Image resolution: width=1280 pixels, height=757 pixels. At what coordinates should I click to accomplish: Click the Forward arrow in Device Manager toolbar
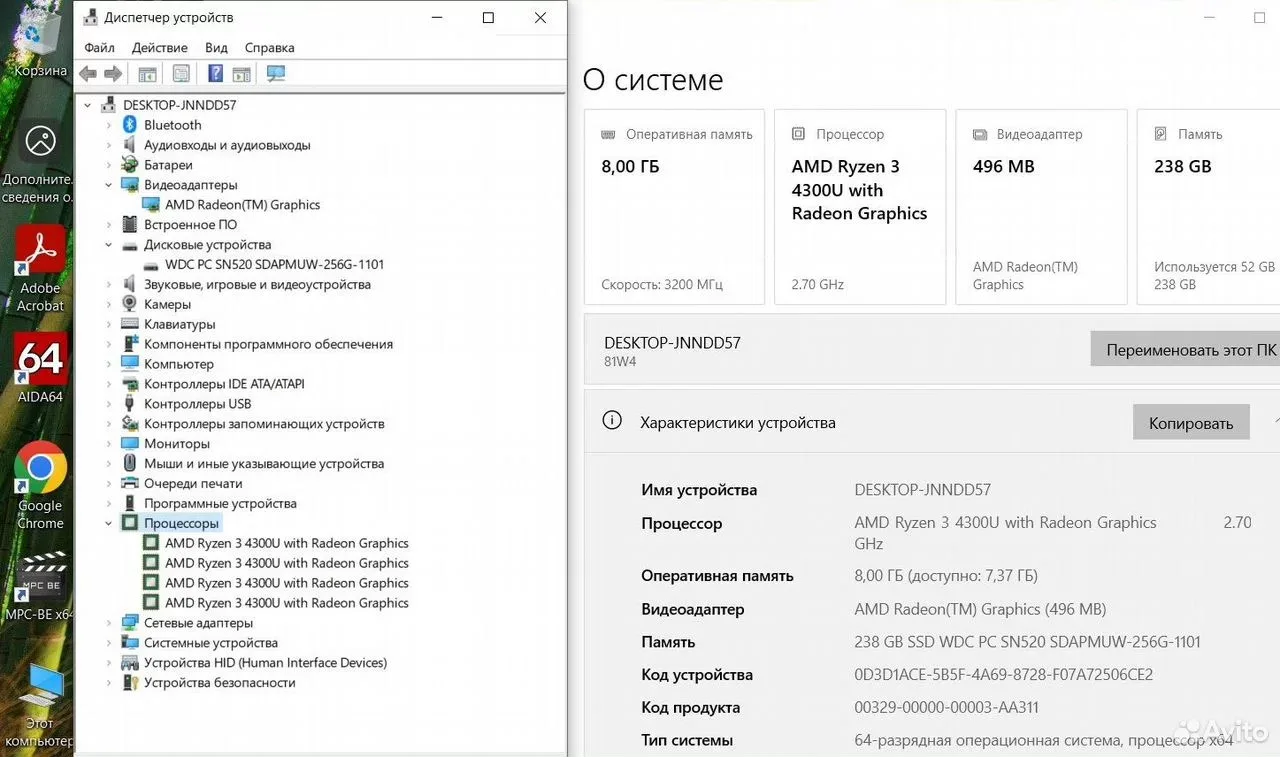coord(113,74)
